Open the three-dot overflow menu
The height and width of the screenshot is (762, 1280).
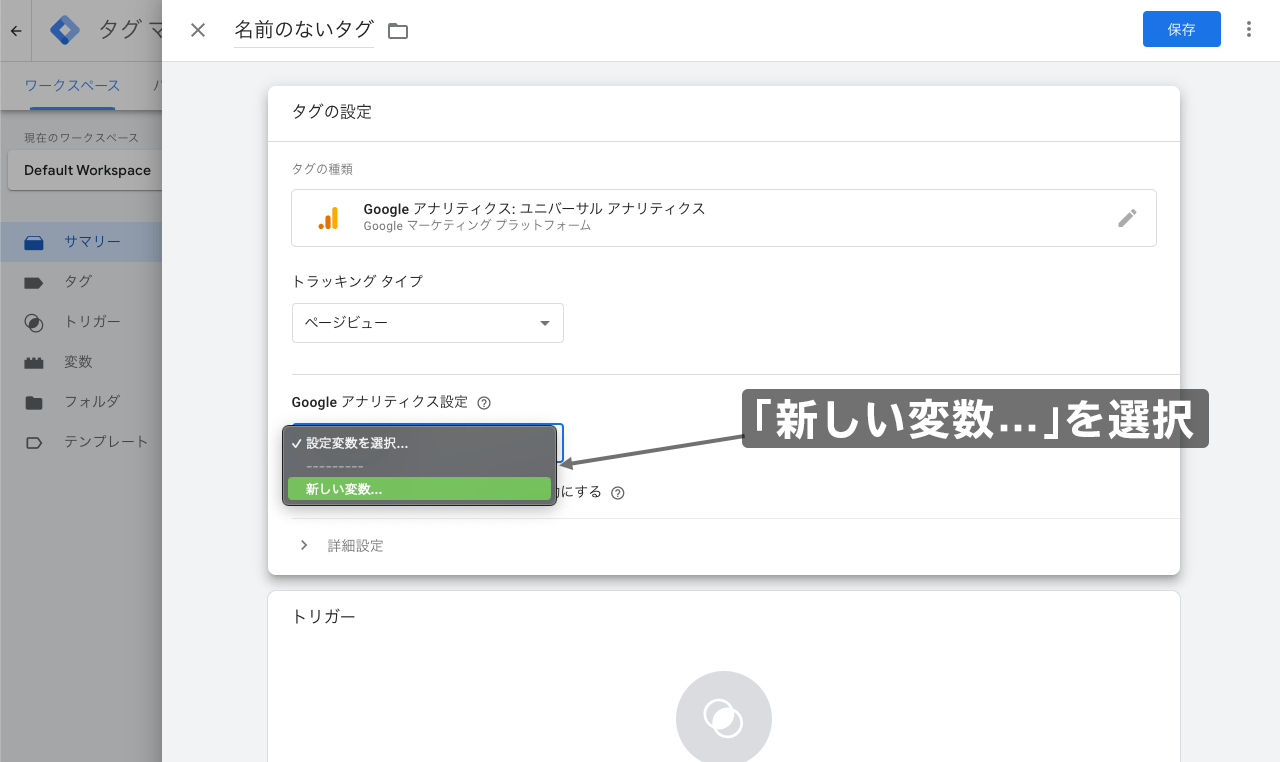(1248, 29)
